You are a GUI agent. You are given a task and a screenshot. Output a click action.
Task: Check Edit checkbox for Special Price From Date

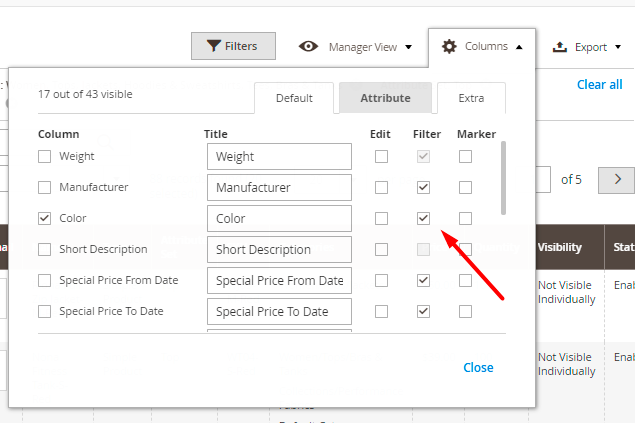[x=382, y=281]
